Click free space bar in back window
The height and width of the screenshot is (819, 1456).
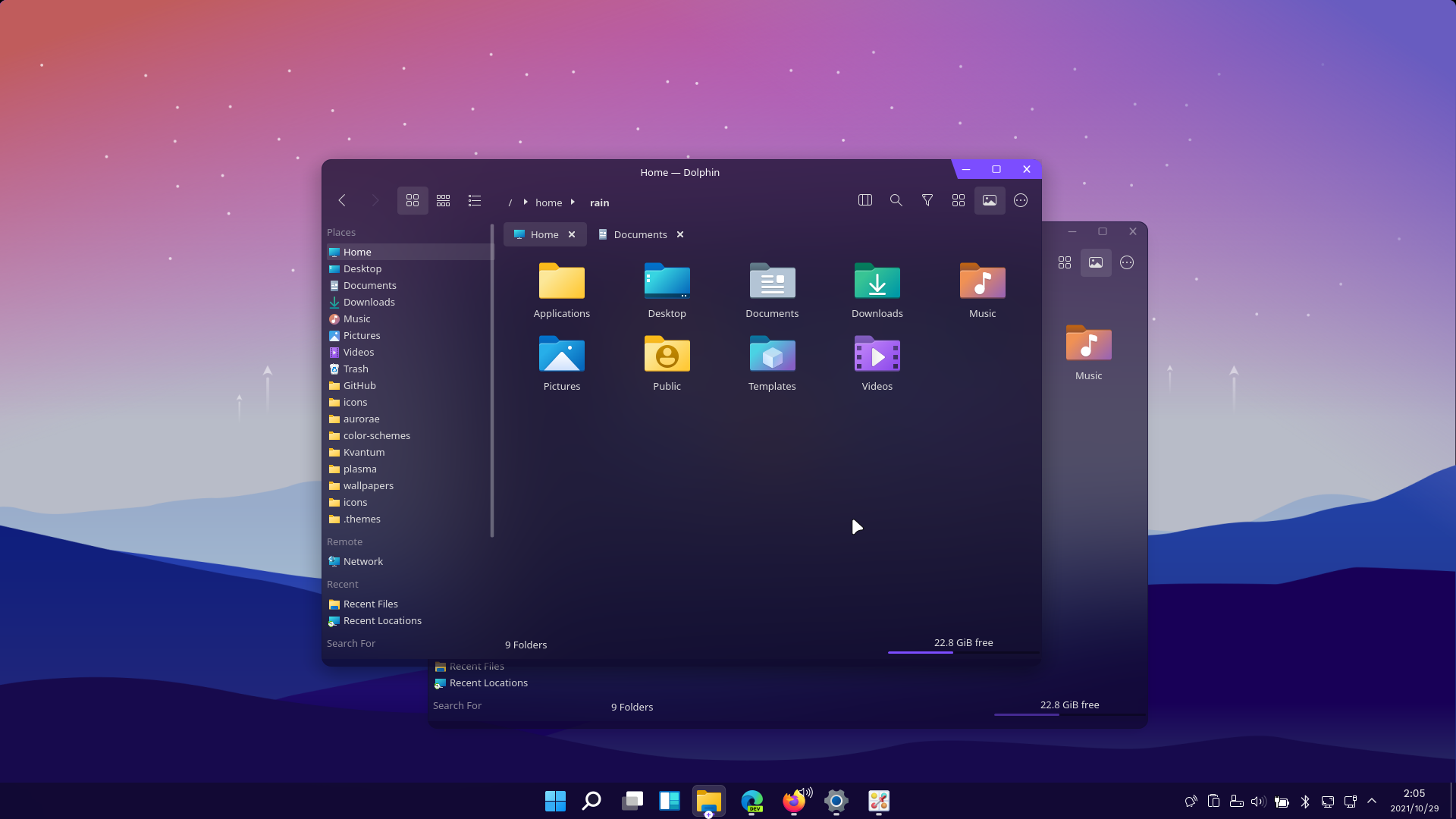point(1069,714)
